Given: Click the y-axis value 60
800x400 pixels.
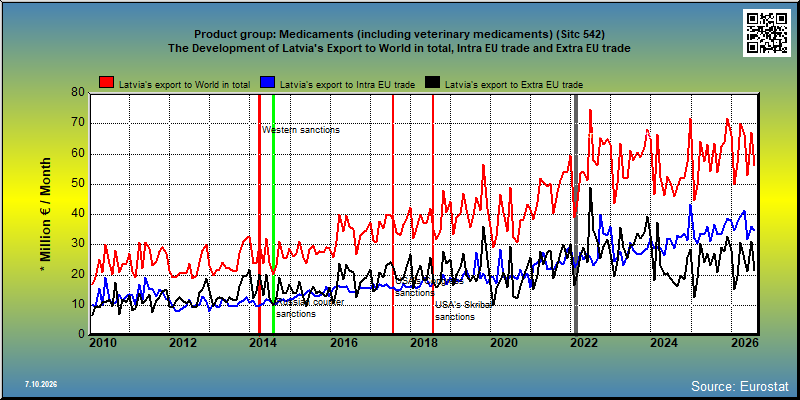Looking at the screenshot, I should click(78, 154).
